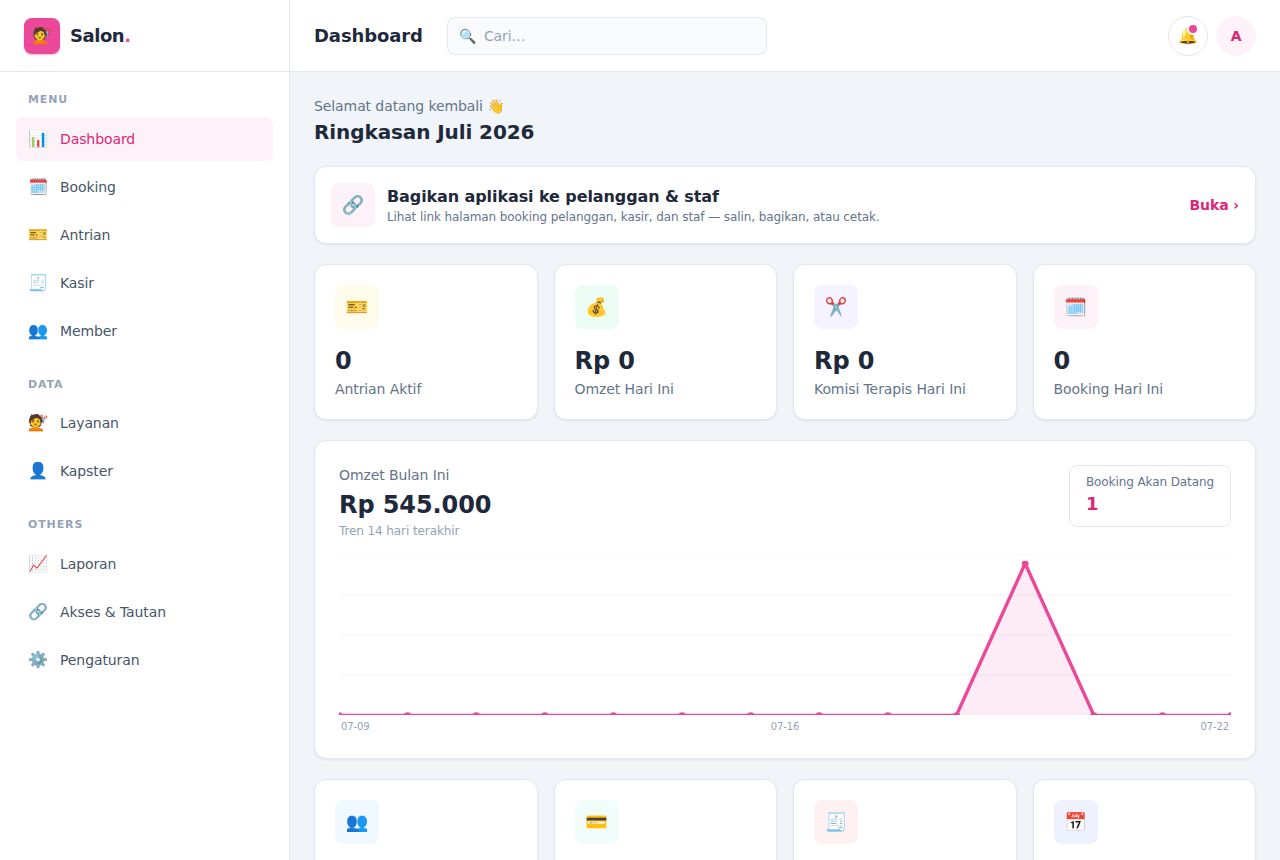
Task: Click the Salon brand name text
Action: (x=100, y=36)
